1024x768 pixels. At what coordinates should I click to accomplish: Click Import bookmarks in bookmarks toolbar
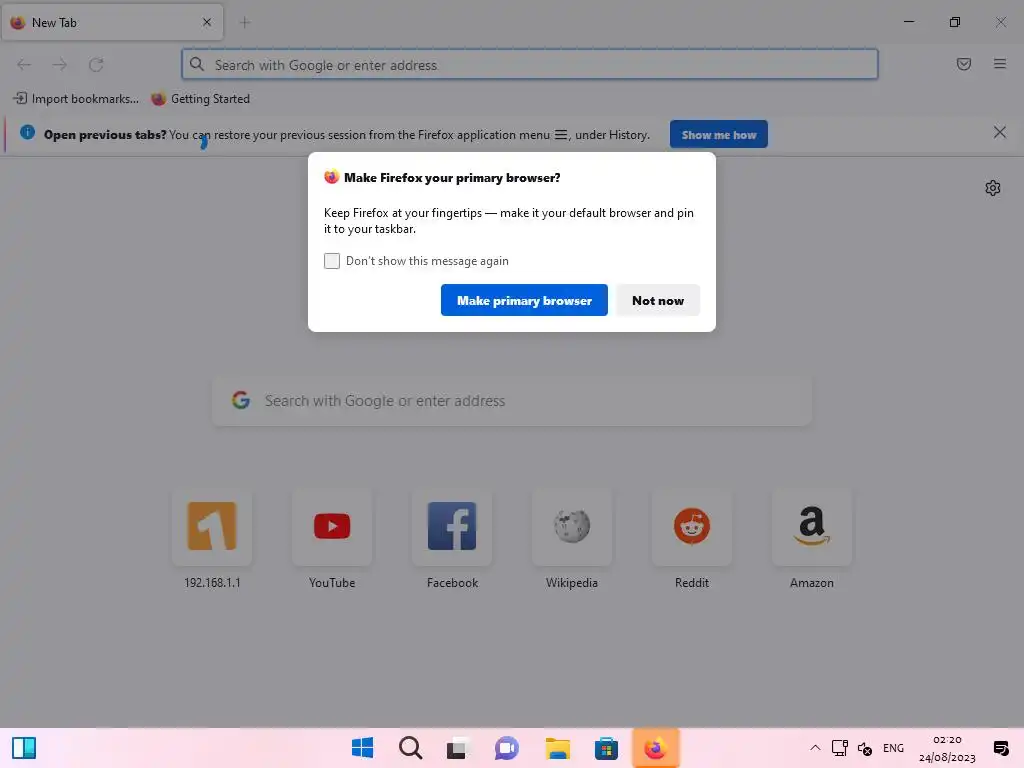tap(76, 99)
